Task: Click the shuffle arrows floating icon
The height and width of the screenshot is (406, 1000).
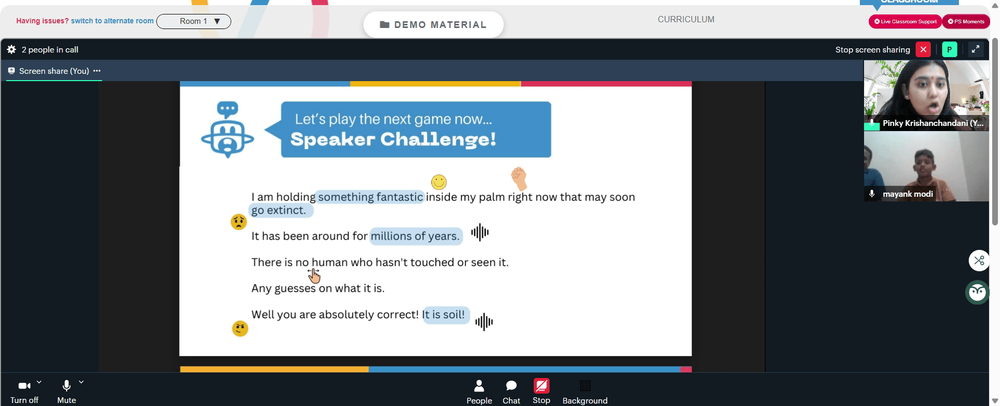Action: tap(979, 260)
